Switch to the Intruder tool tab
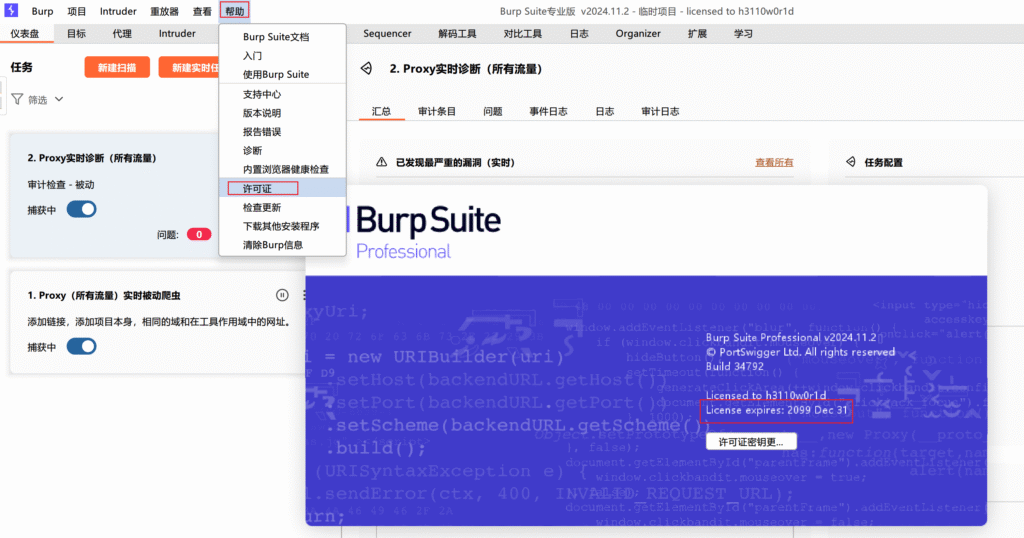 177,33
